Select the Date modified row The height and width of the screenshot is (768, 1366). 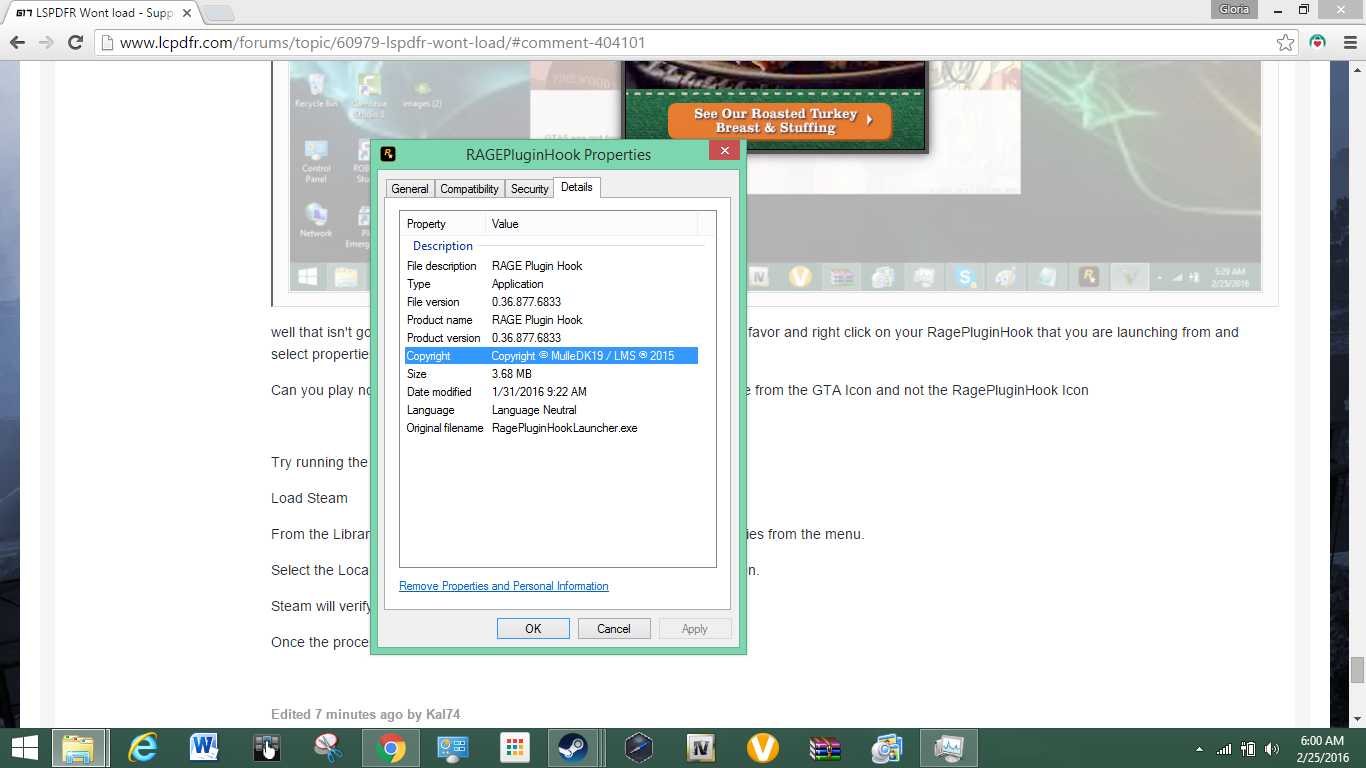(x=551, y=392)
